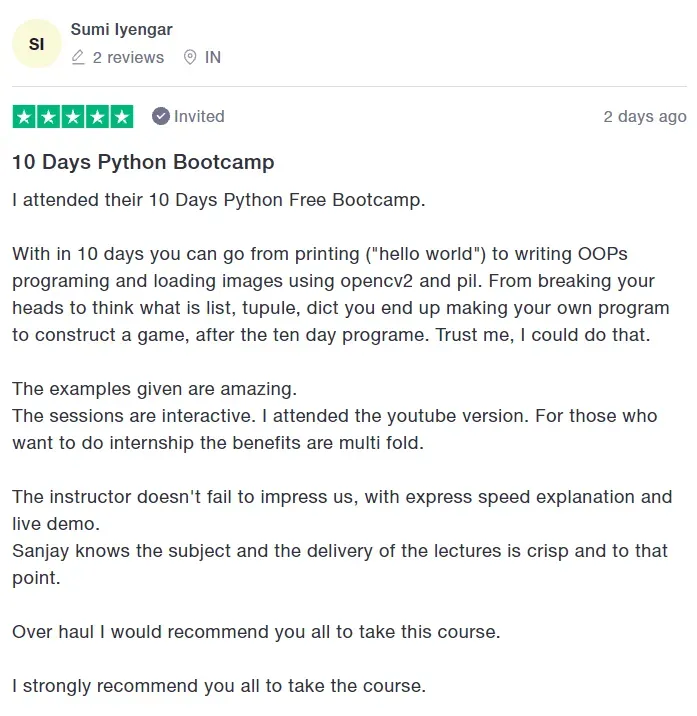The height and width of the screenshot is (716, 697).
Task: Click the 2 days ago timestamp
Action: (x=645, y=117)
